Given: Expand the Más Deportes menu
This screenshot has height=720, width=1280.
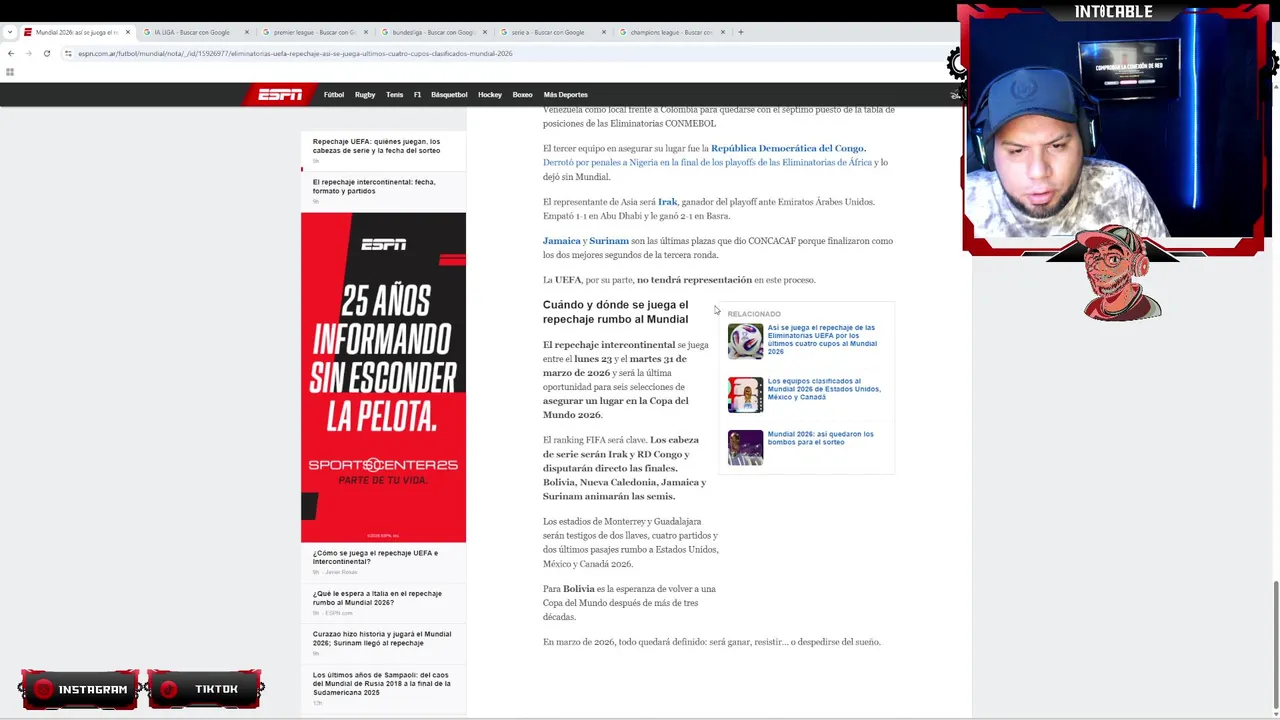Looking at the screenshot, I should click(566, 95).
